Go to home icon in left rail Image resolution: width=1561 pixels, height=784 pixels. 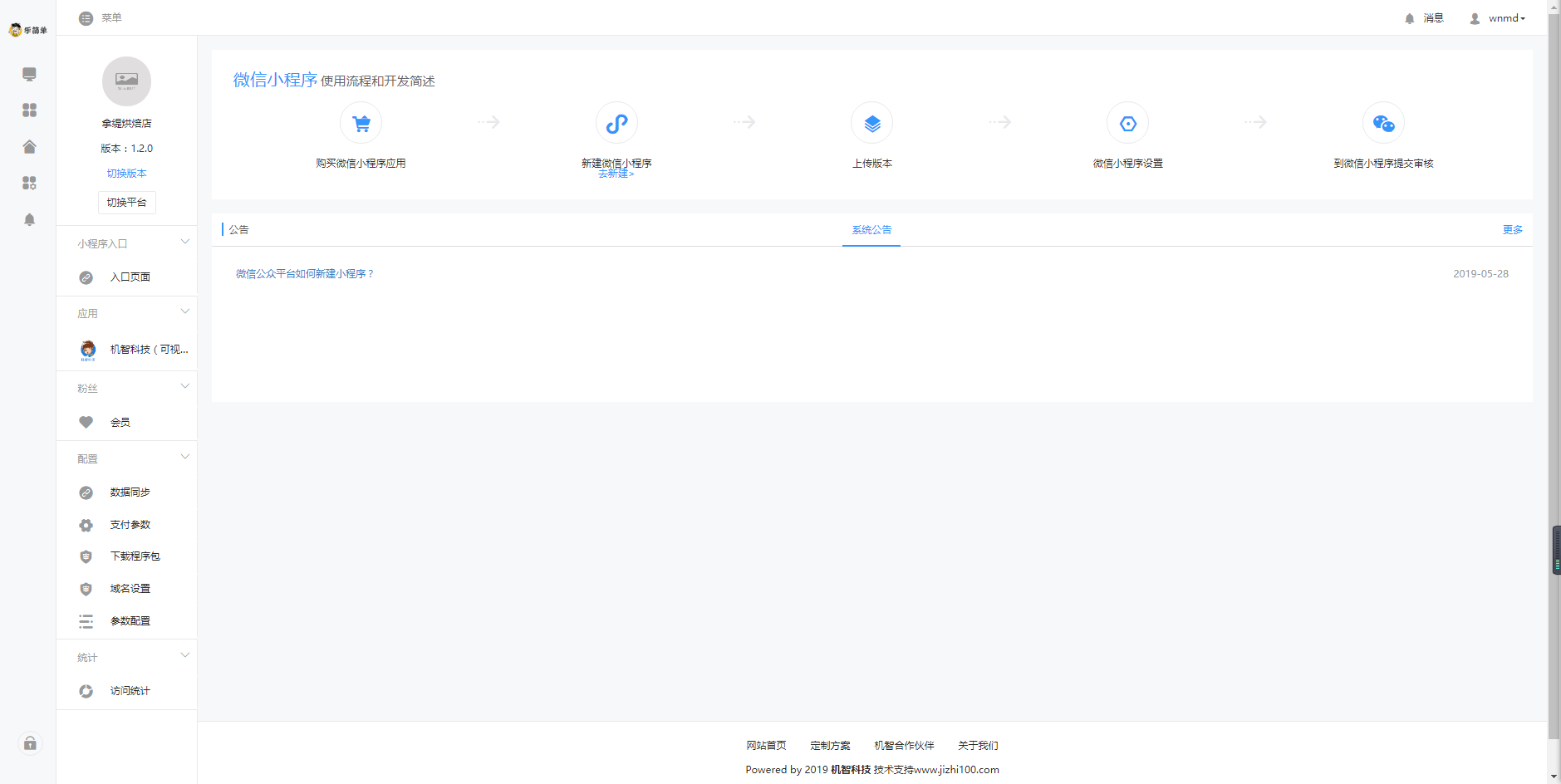point(29,147)
